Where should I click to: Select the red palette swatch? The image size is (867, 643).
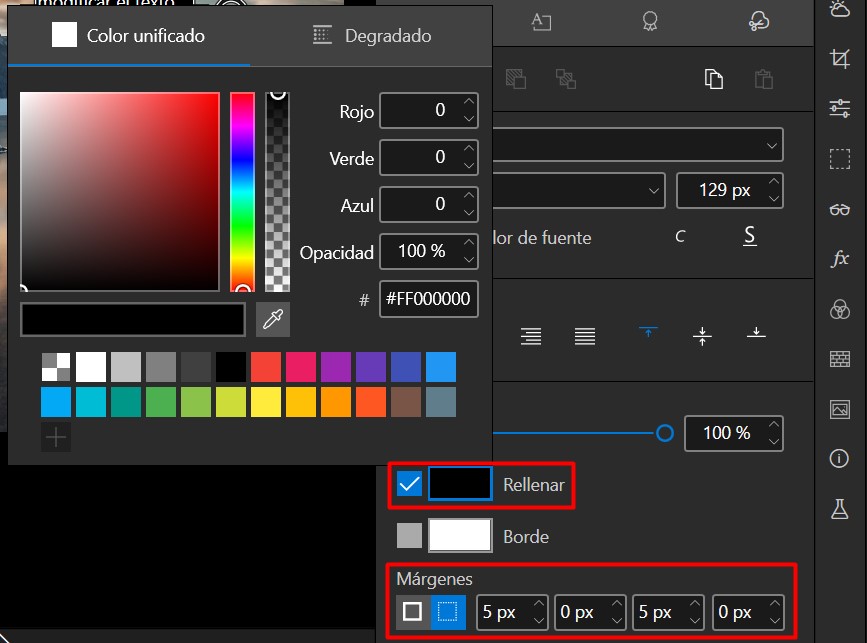[x=266, y=367]
